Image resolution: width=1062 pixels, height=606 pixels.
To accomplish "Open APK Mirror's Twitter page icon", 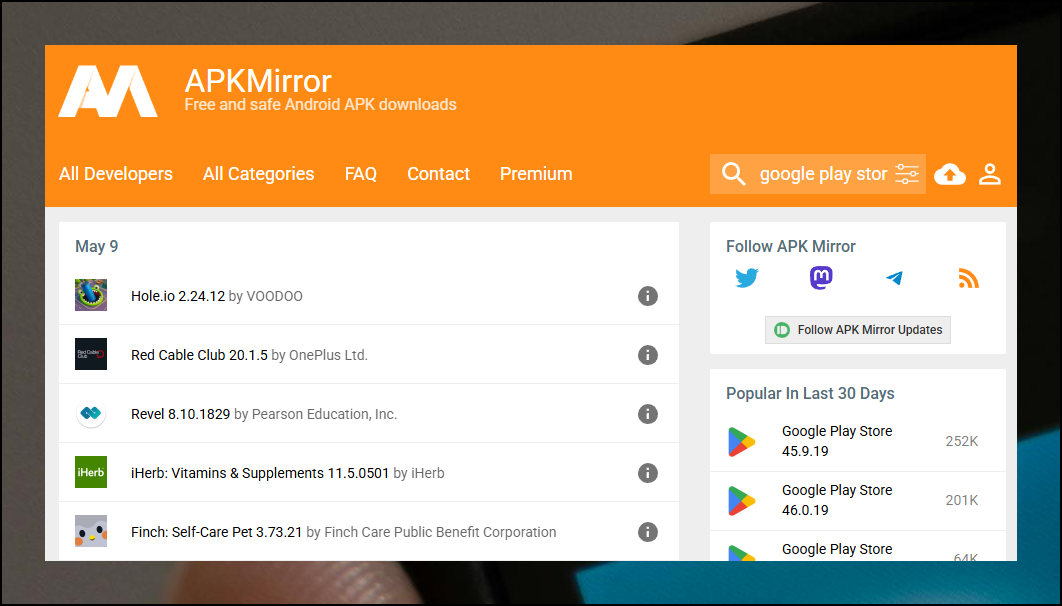I will 746,278.
